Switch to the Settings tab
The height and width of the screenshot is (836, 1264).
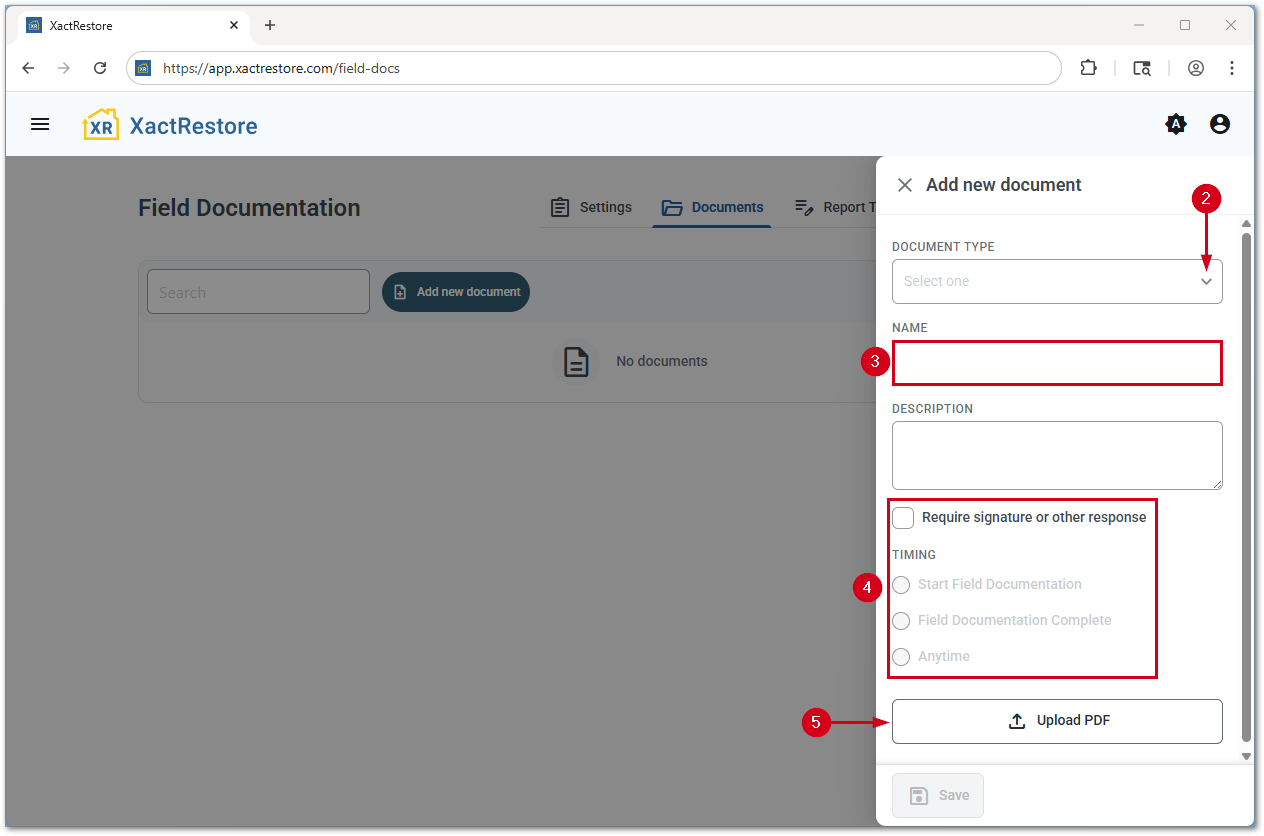click(592, 207)
